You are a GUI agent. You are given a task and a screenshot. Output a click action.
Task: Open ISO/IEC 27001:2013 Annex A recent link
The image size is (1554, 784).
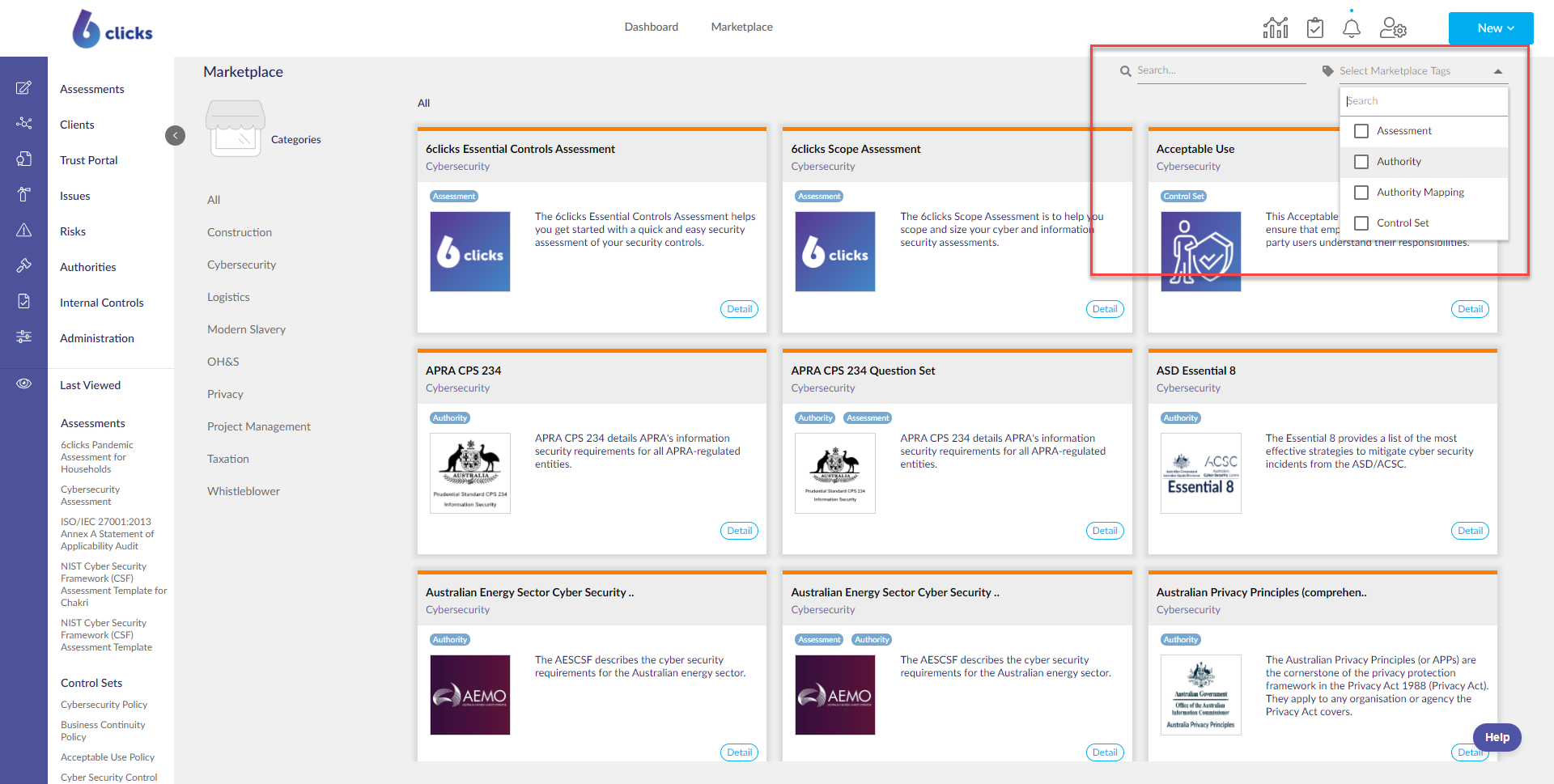107,534
